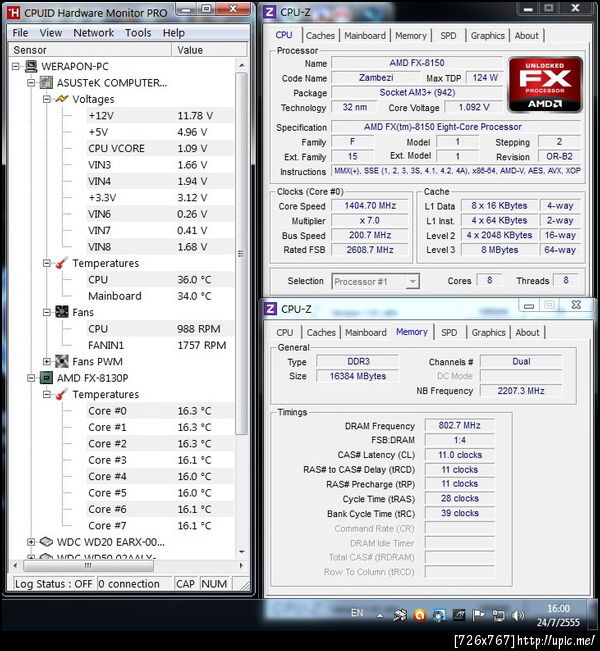Click the EN language indicator
This screenshot has height=651, width=600.
coord(357,613)
